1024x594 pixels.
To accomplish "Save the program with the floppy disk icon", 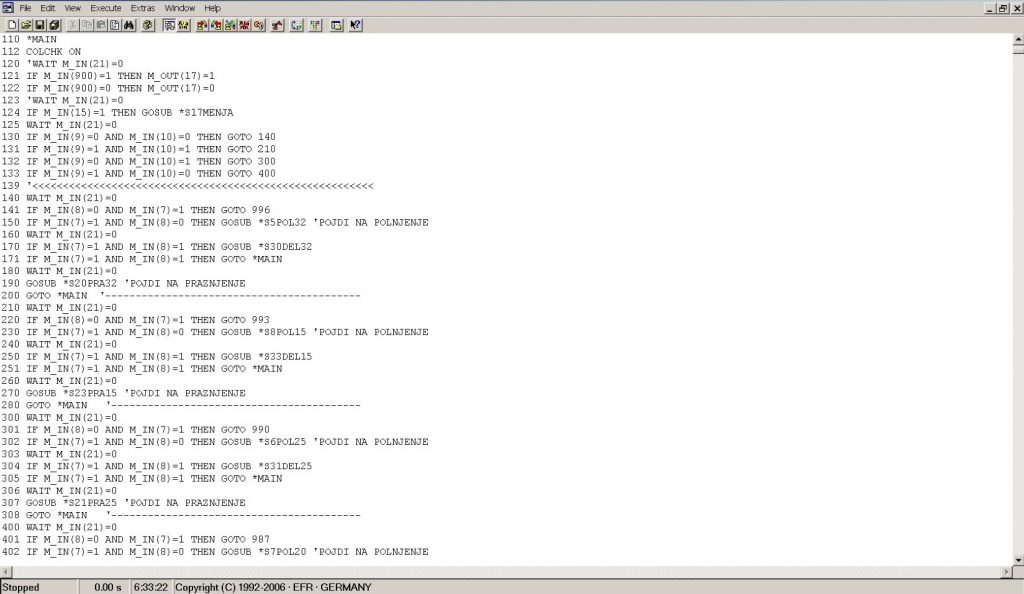I will tap(39, 24).
